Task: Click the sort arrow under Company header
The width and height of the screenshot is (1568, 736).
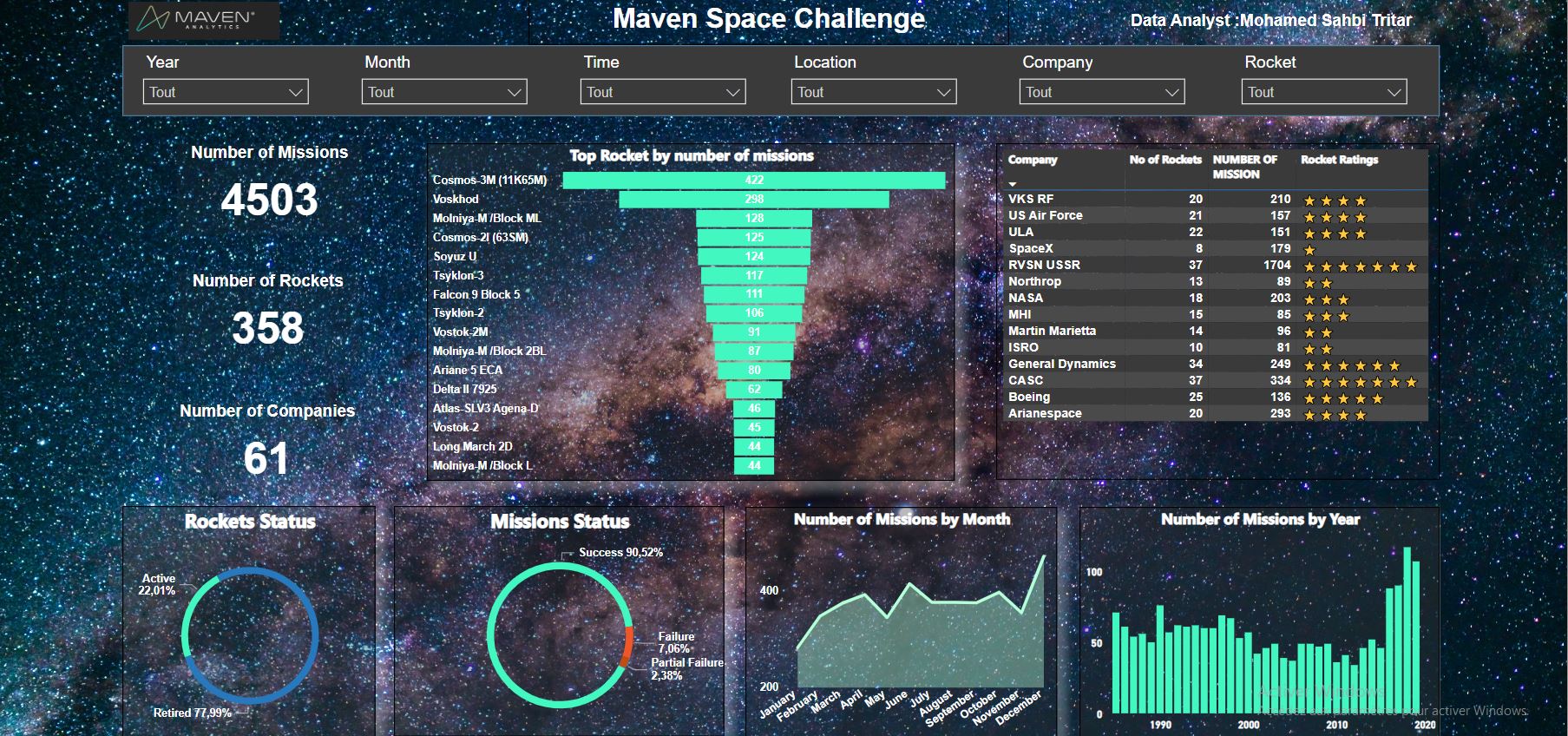Action: [x=1013, y=184]
